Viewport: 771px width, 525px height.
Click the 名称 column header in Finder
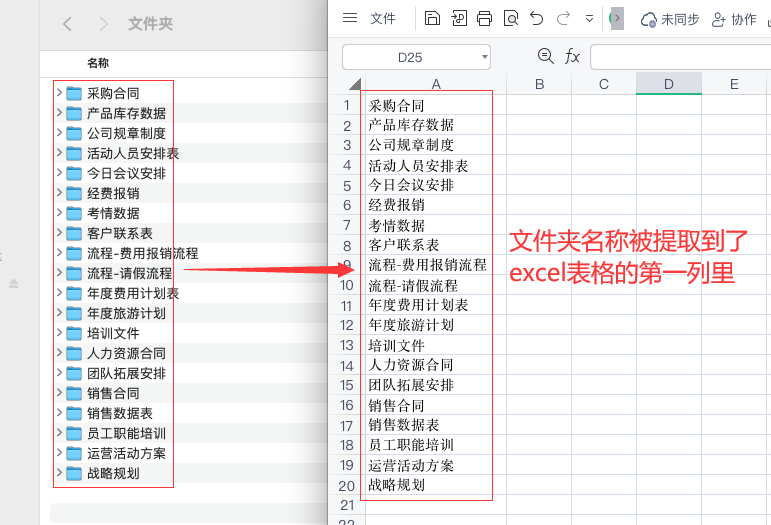click(x=98, y=63)
